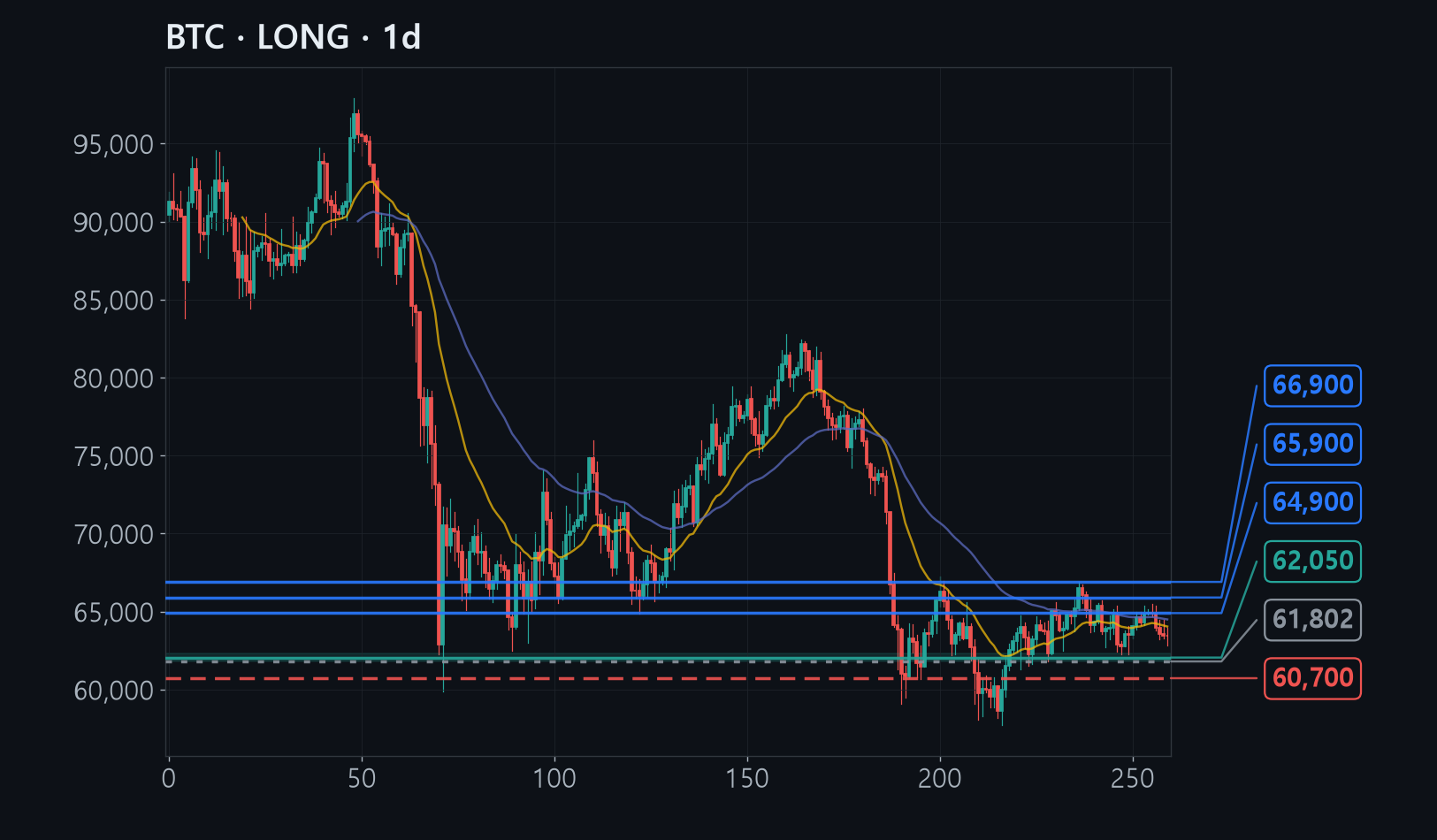Click the 250 x-axis tick label

pos(1133,778)
